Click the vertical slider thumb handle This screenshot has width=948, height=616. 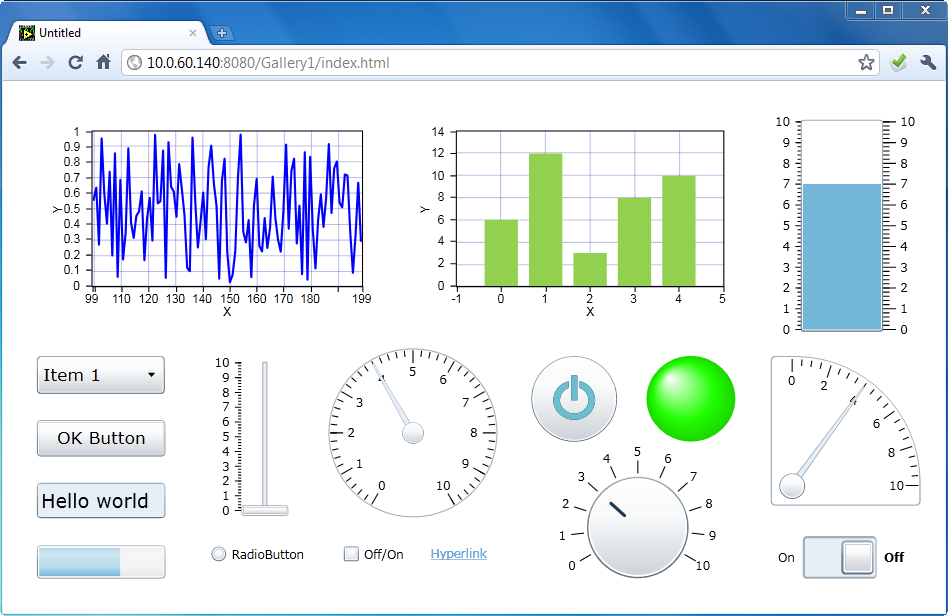click(x=265, y=510)
